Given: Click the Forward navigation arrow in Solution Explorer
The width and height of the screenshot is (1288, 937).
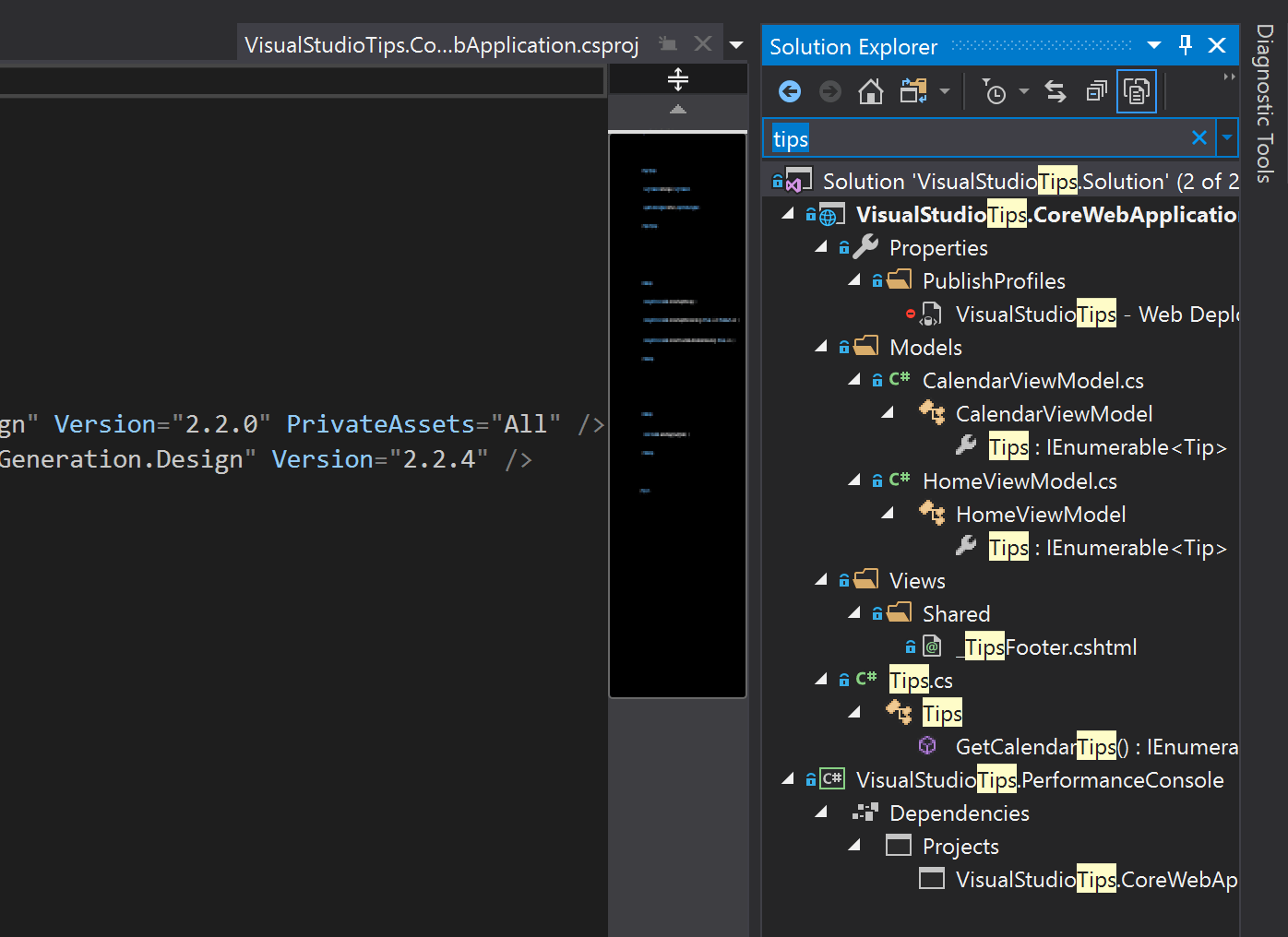Looking at the screenshot, I should [830, 91].
